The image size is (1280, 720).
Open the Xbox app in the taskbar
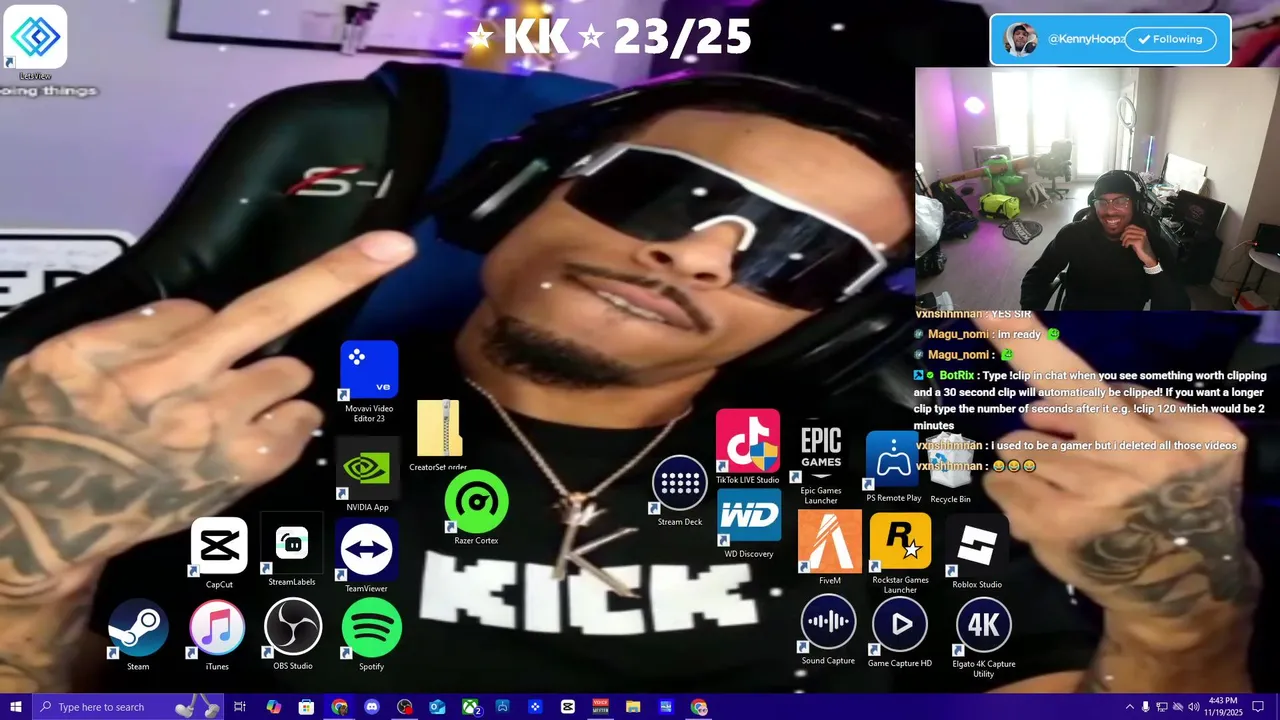click(471, 707)
